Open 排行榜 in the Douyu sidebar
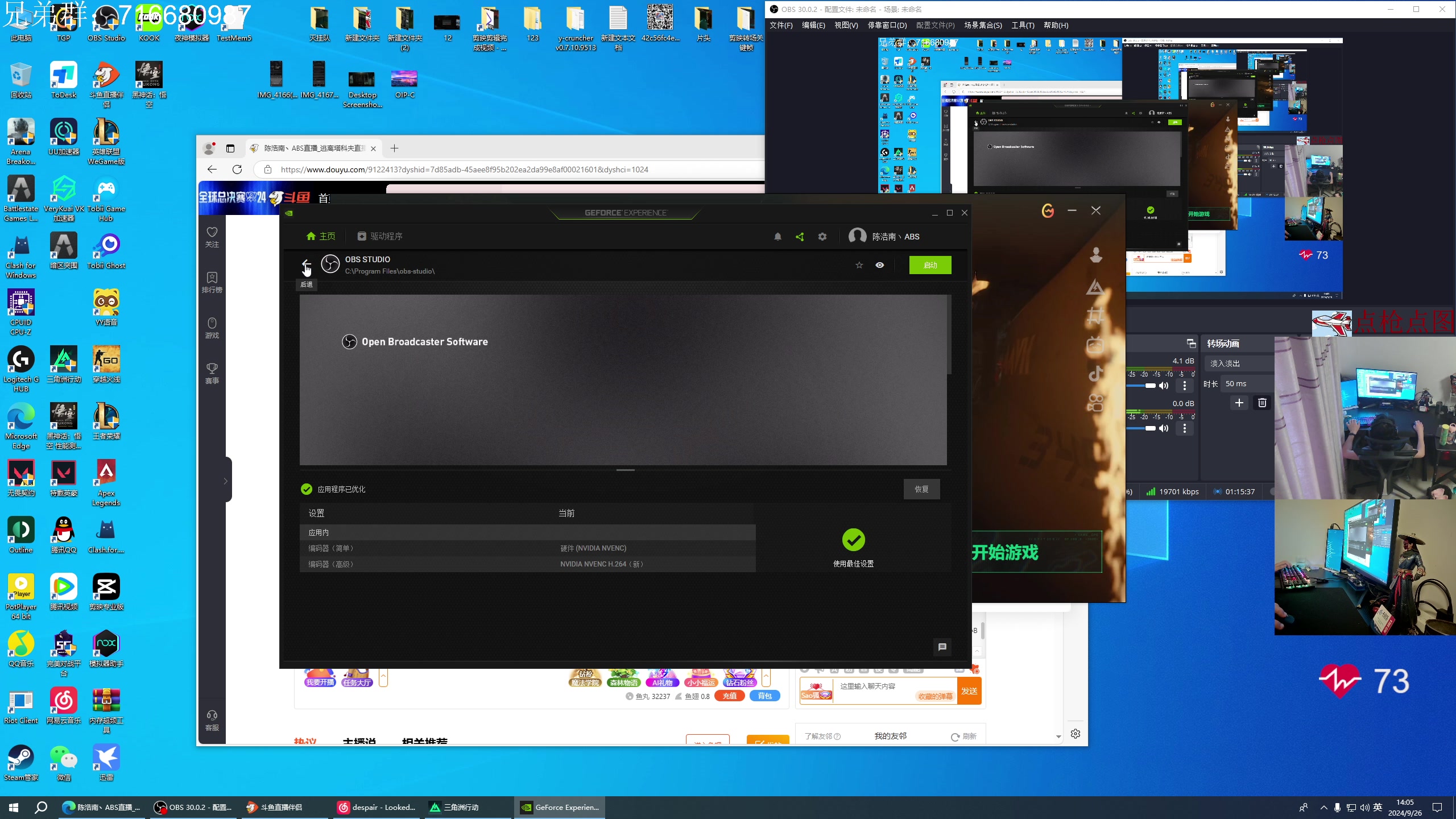 coord(212,282)
